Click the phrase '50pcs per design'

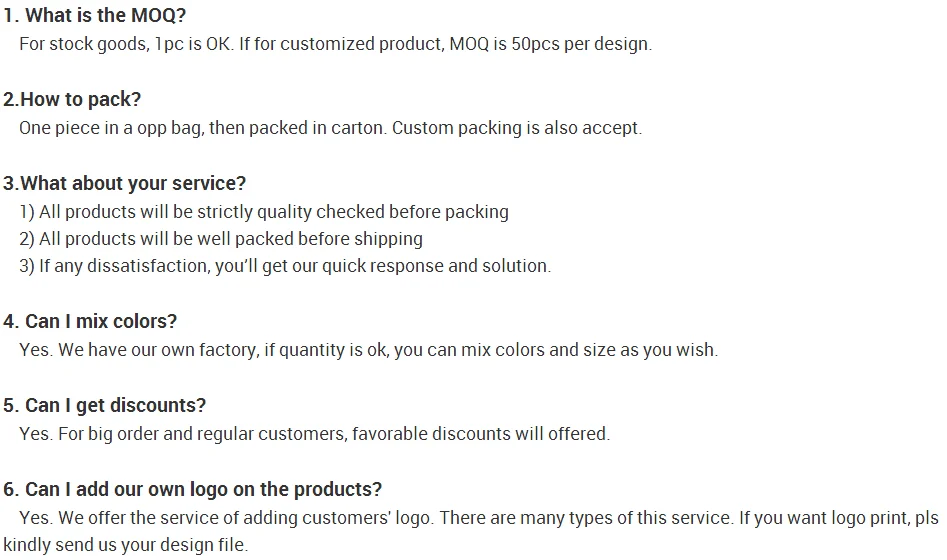[x=581, y=44]
